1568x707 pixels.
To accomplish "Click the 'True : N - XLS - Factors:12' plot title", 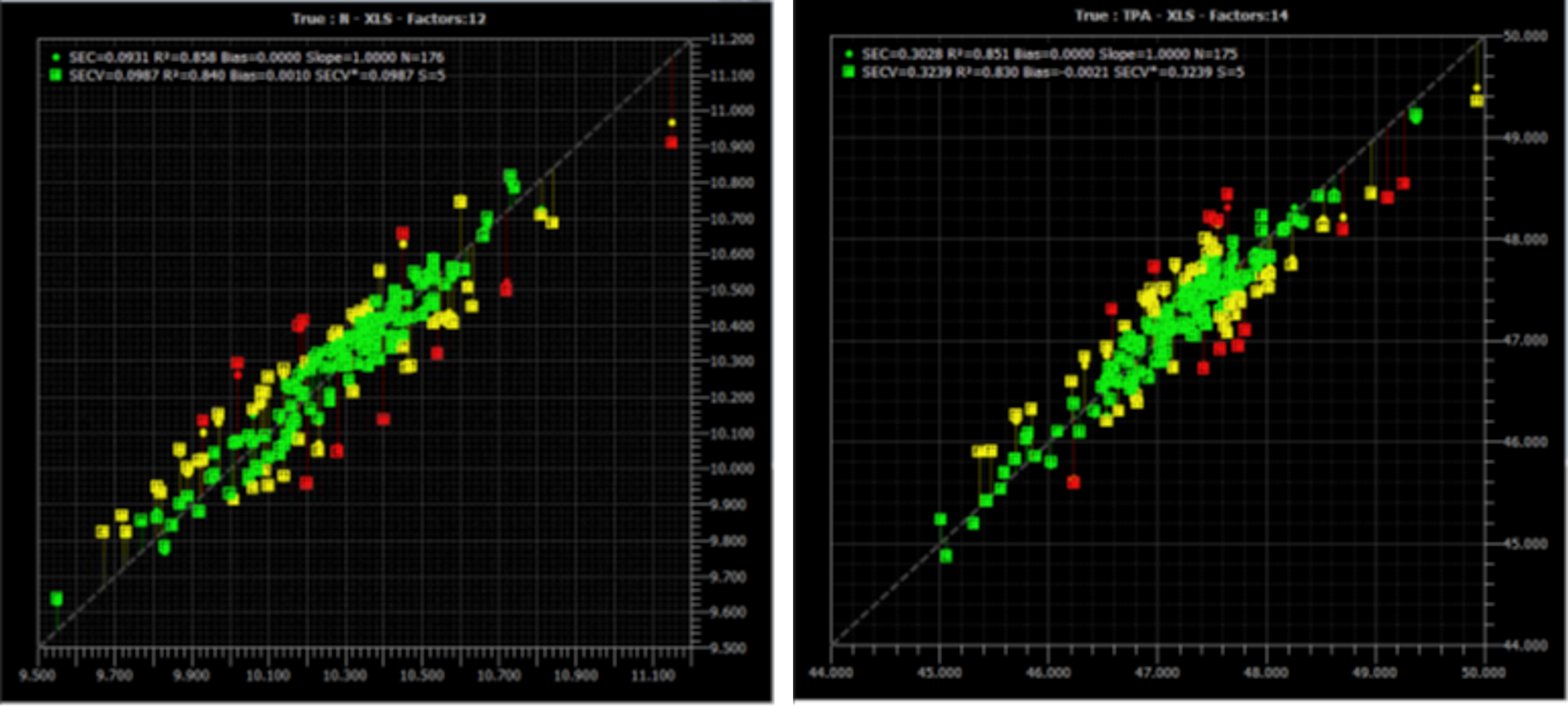I will [x=388, y=19].
